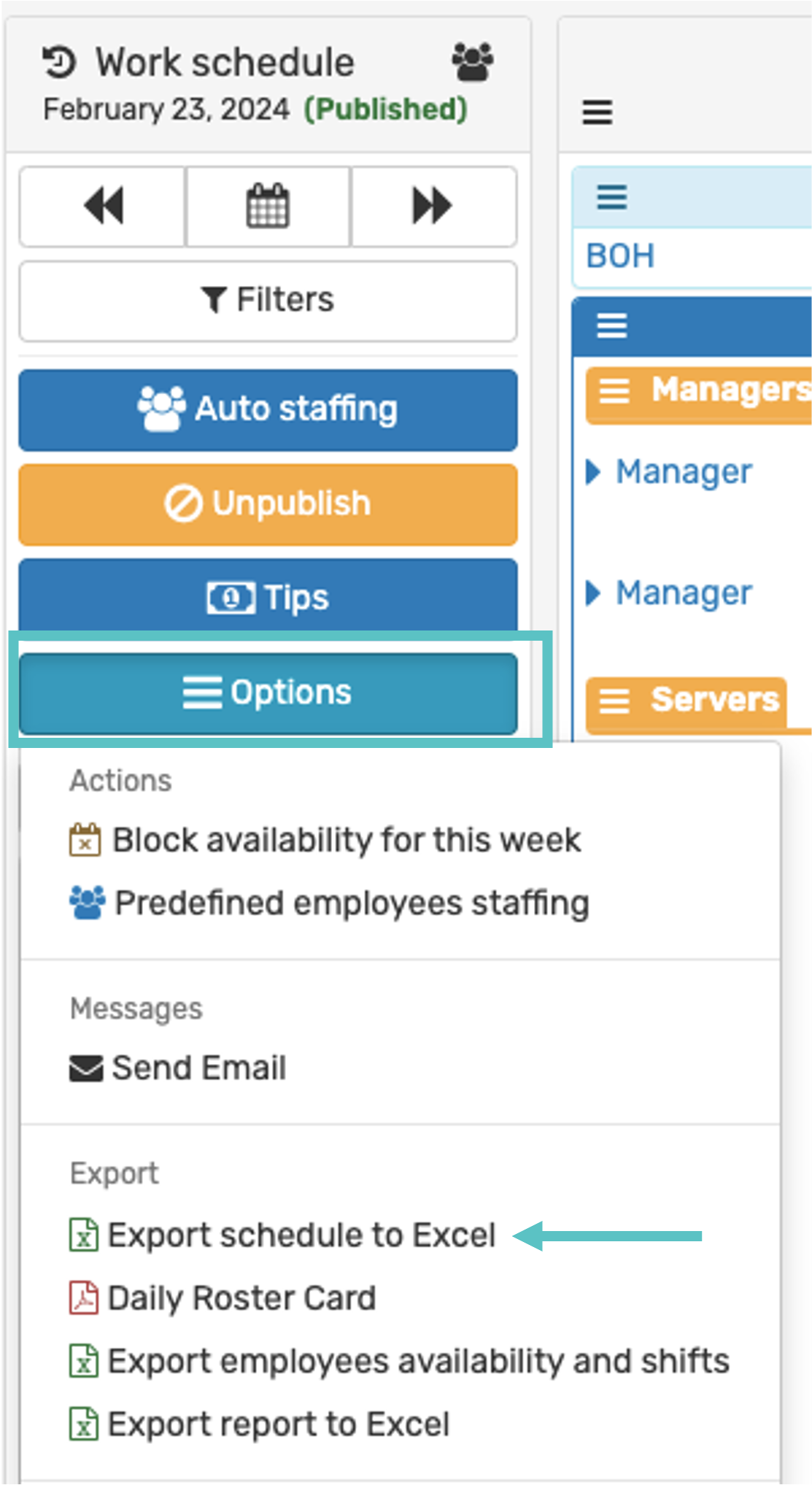812x1485 pixels.
Task: Unpublish the work schedule
Action: click(268, 504)
